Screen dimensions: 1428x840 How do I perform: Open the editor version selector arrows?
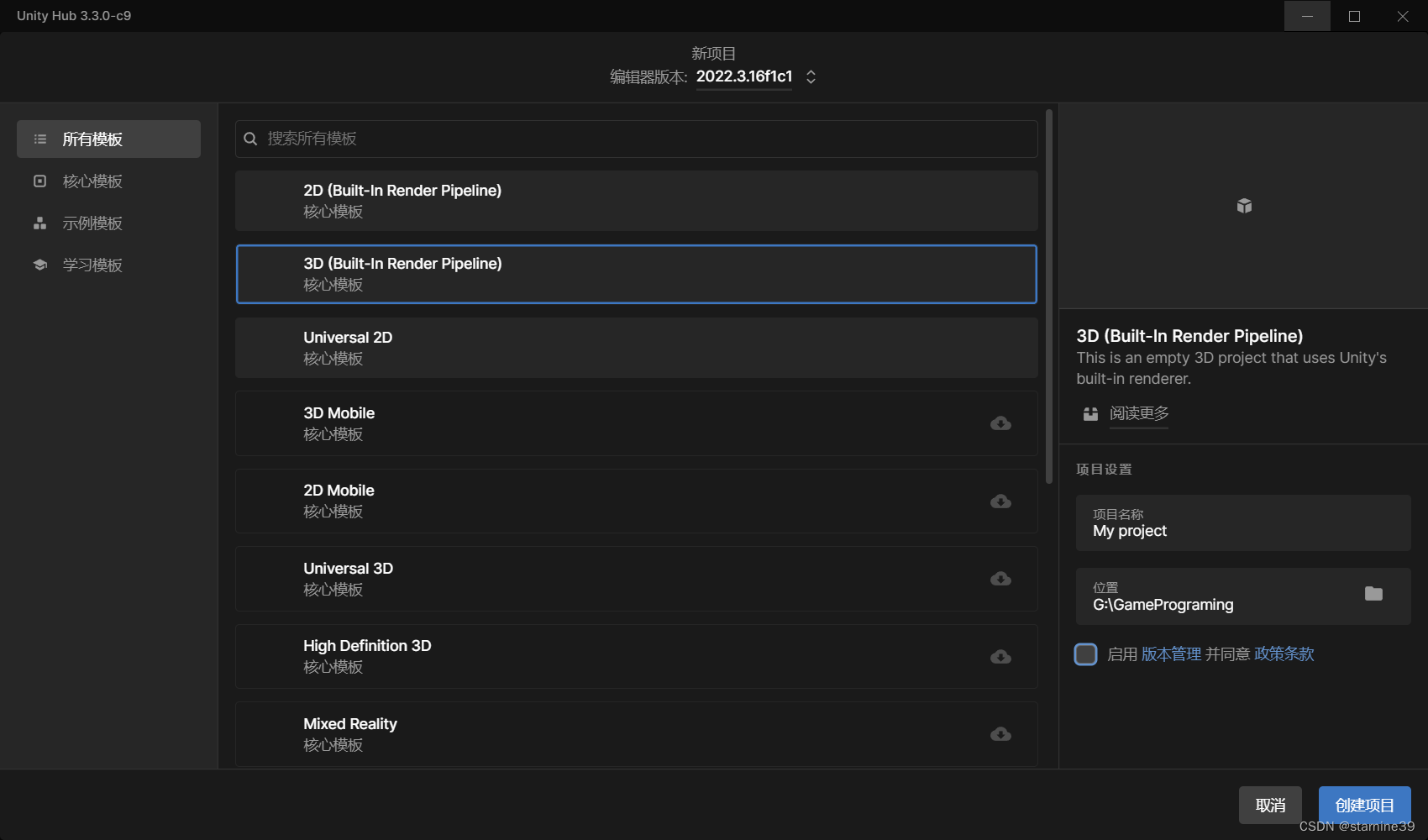pos(811,76)
